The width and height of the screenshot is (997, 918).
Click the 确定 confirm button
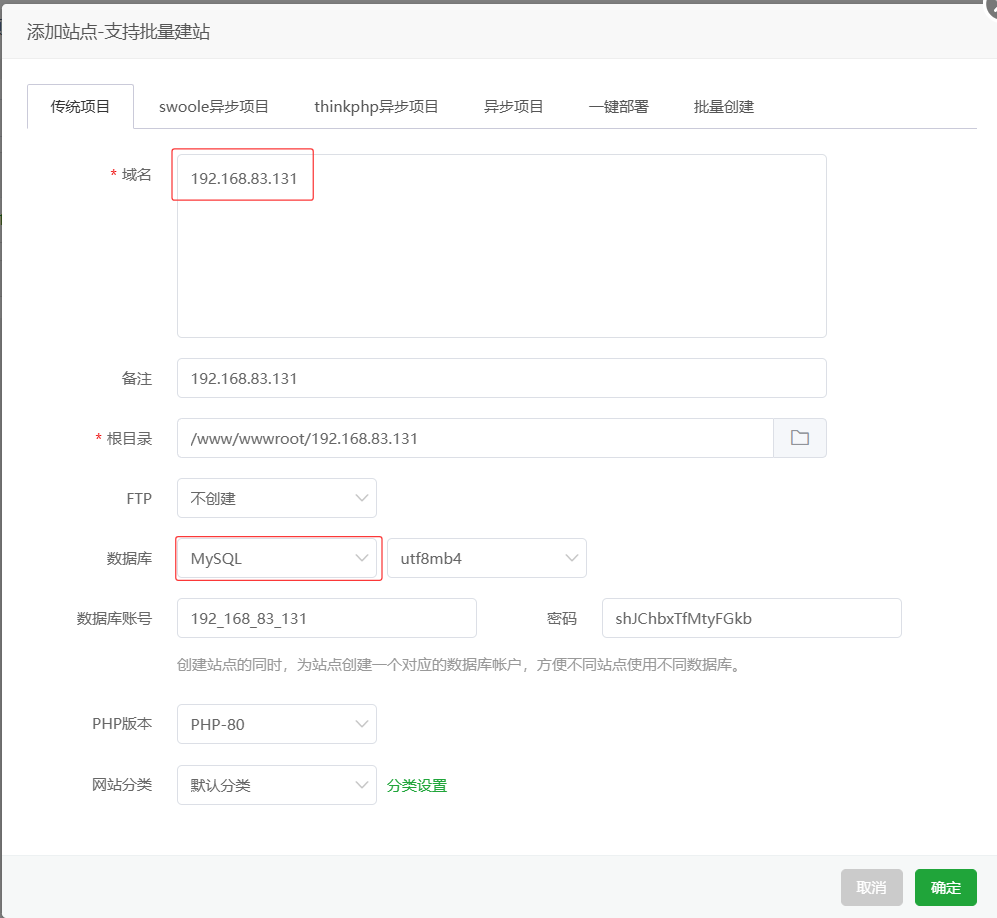945,887
